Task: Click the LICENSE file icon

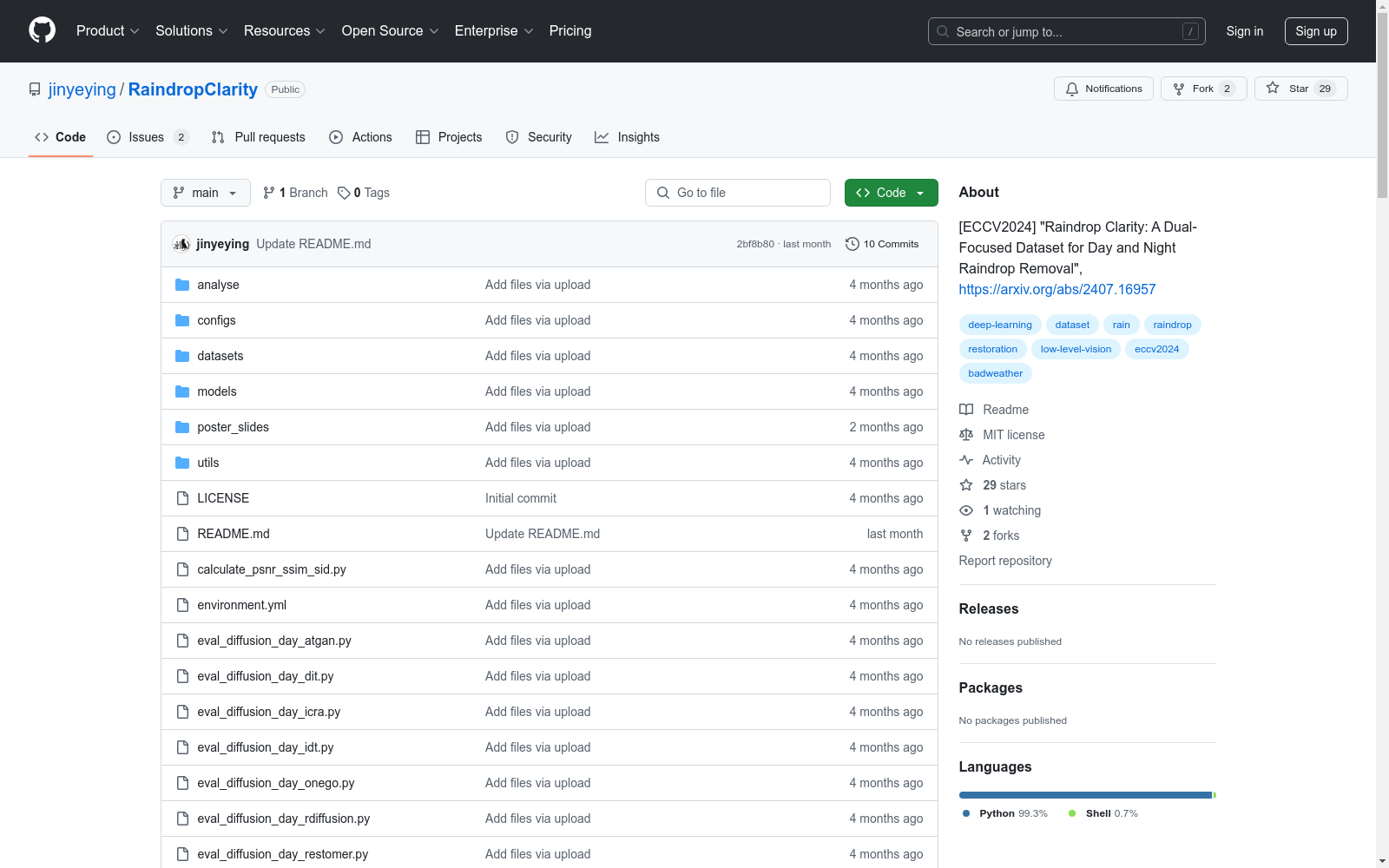Action: pos(182,498)
